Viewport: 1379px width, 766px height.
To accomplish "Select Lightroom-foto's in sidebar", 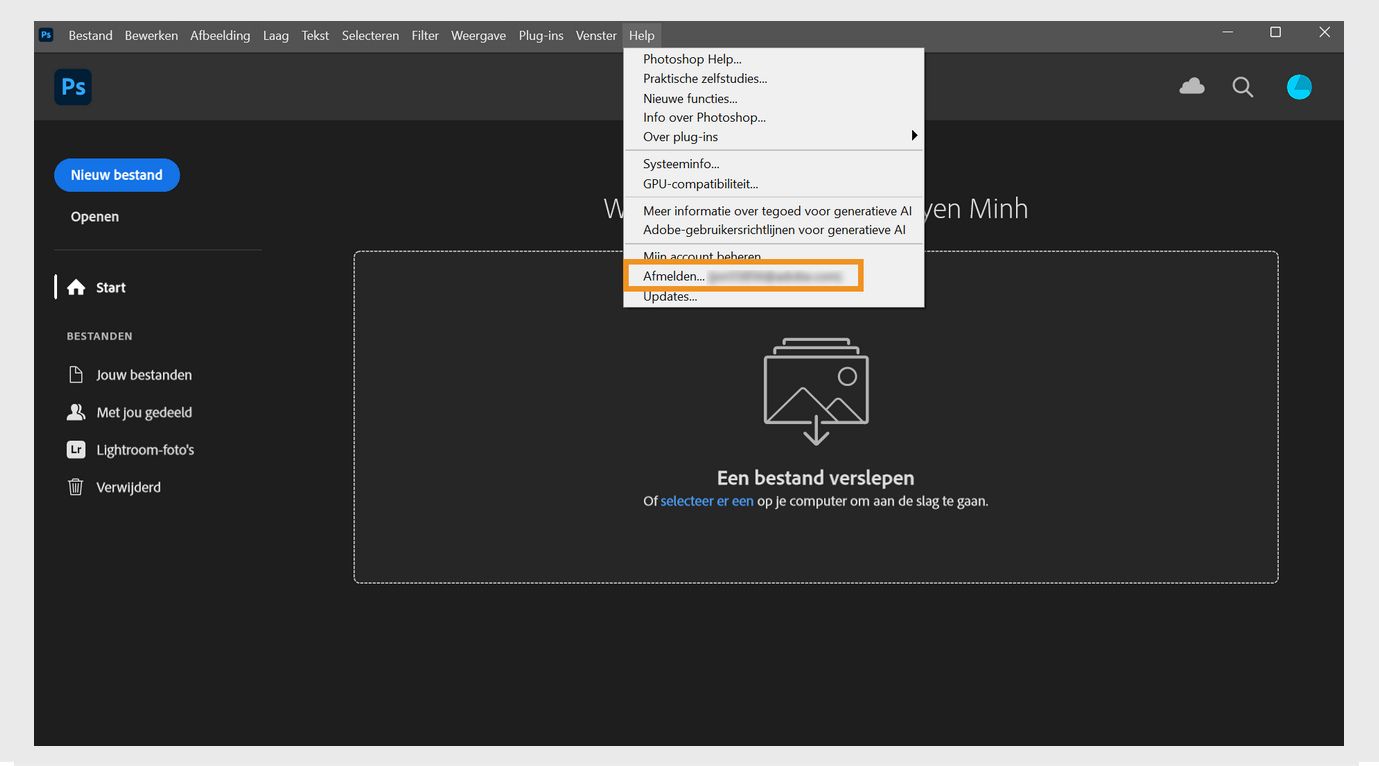I will tap(145, 450).
